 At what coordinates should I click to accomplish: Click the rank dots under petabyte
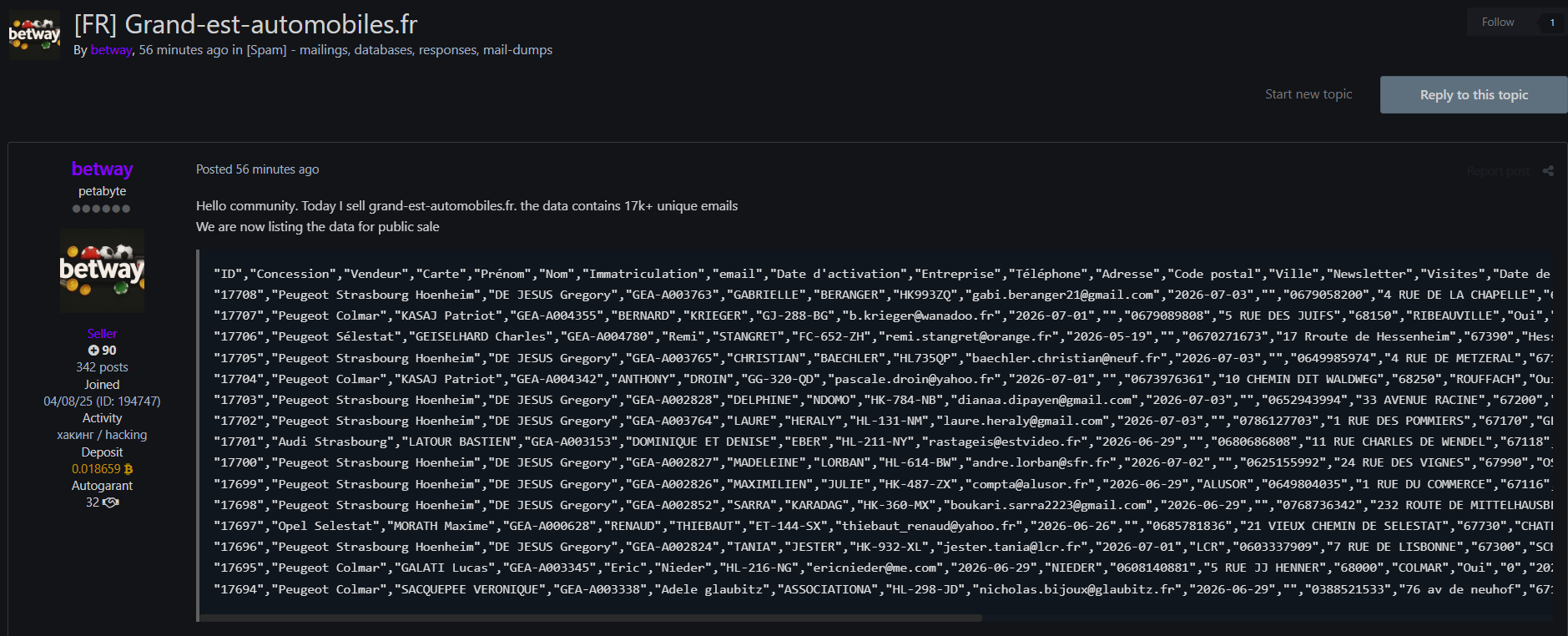(x=101, y=209)
